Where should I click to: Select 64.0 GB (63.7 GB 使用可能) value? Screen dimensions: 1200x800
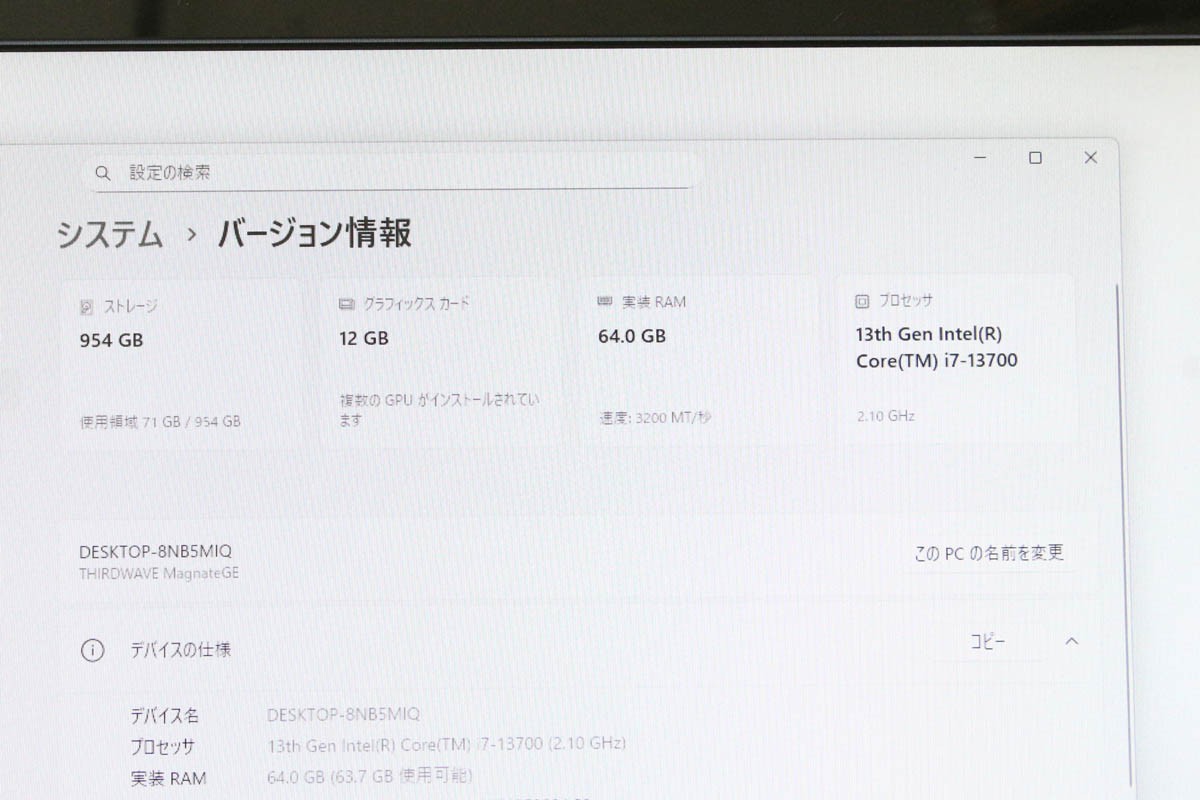[x=370, y=776]
